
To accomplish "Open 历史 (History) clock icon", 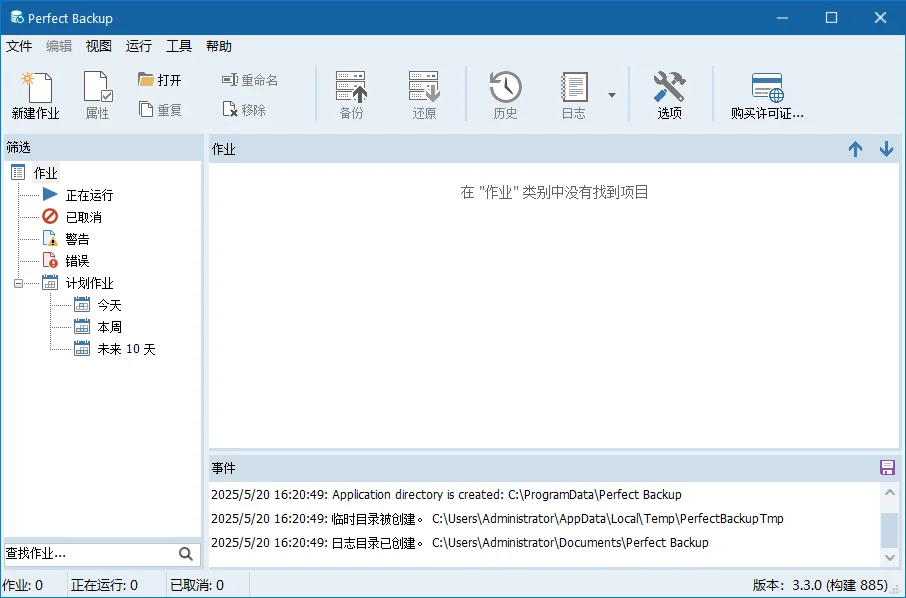I will [506, 96].
